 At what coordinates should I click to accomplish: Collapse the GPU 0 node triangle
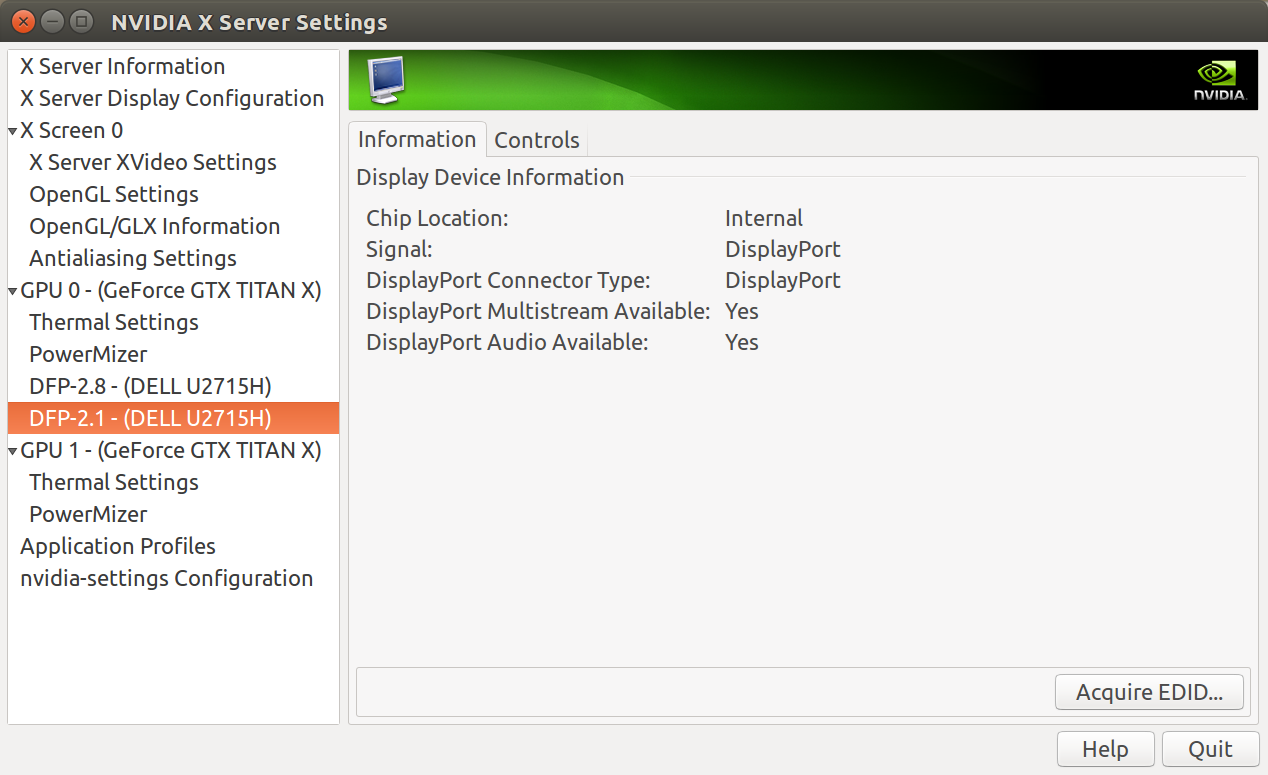(x=13, y=291)
